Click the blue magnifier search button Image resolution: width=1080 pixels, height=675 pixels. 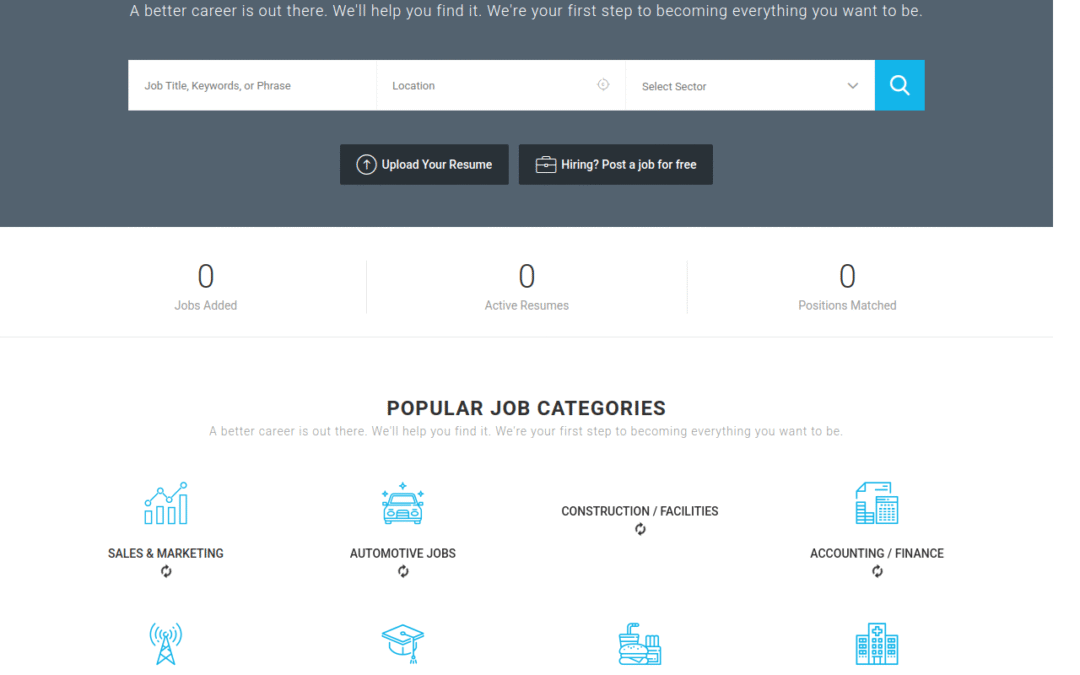[899, 85]
